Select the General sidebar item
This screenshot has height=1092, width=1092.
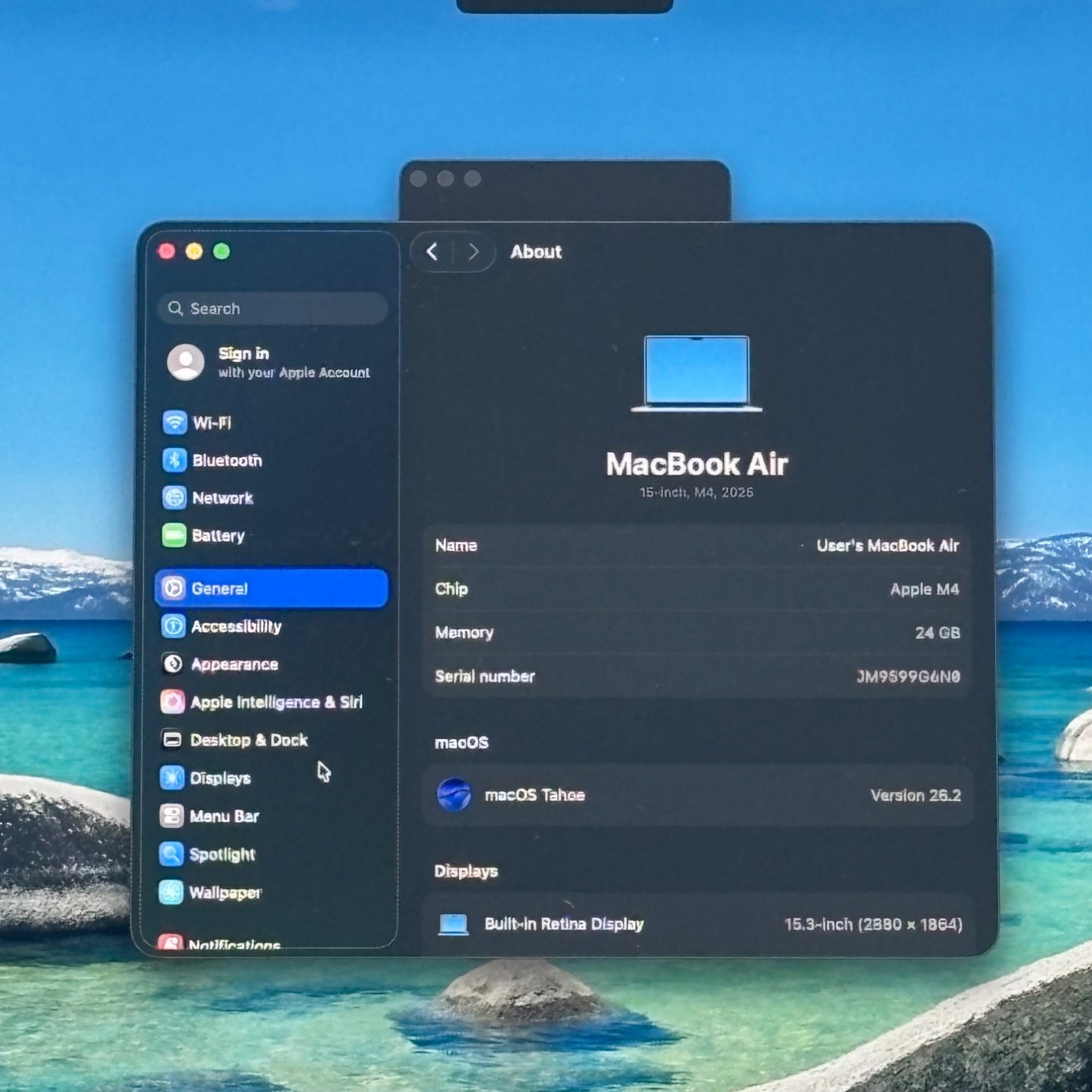[x=271, y=589]
